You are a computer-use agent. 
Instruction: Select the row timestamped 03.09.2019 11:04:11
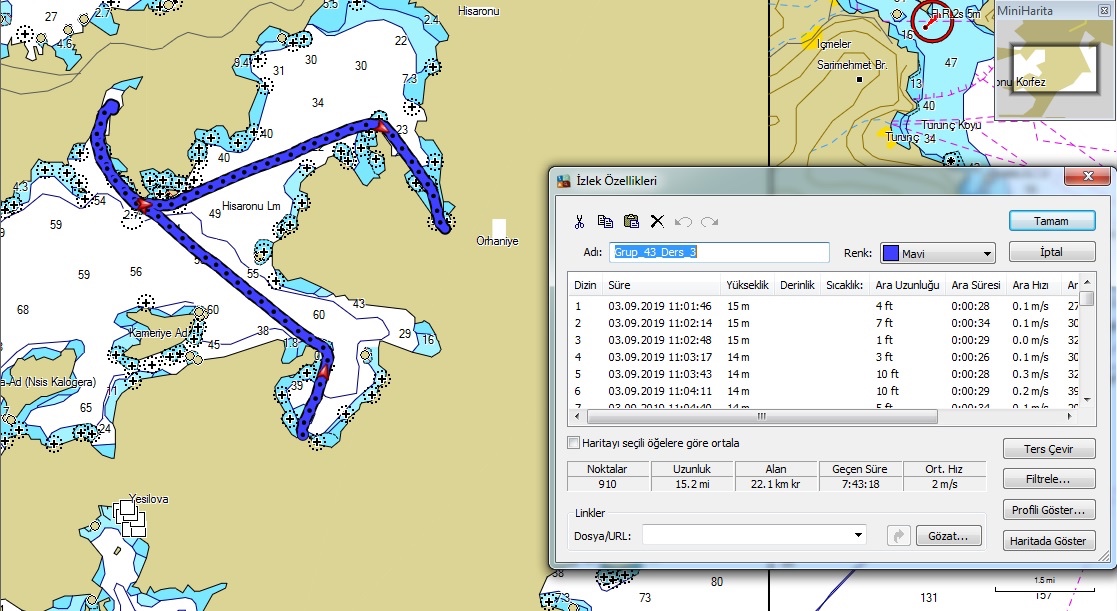(x=824, y=391)
